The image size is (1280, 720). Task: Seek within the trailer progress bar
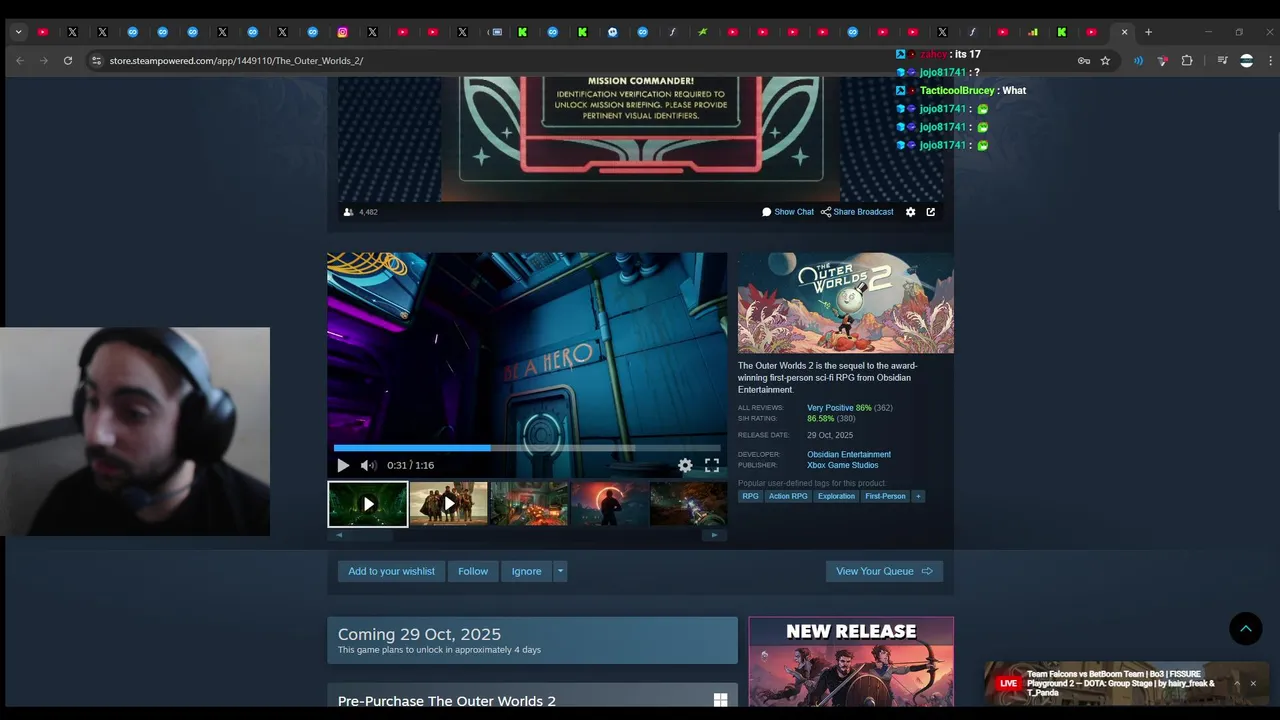coord(527,448)
